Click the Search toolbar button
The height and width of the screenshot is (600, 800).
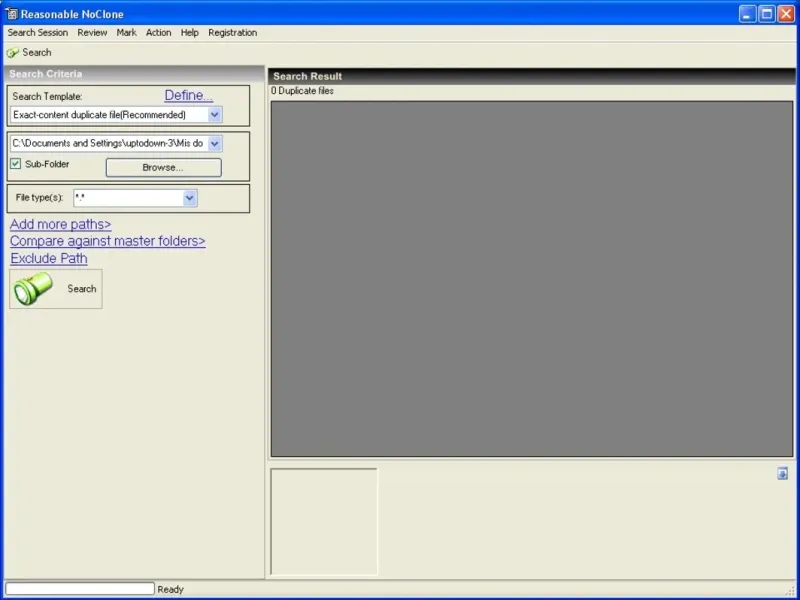coord(29,53)
